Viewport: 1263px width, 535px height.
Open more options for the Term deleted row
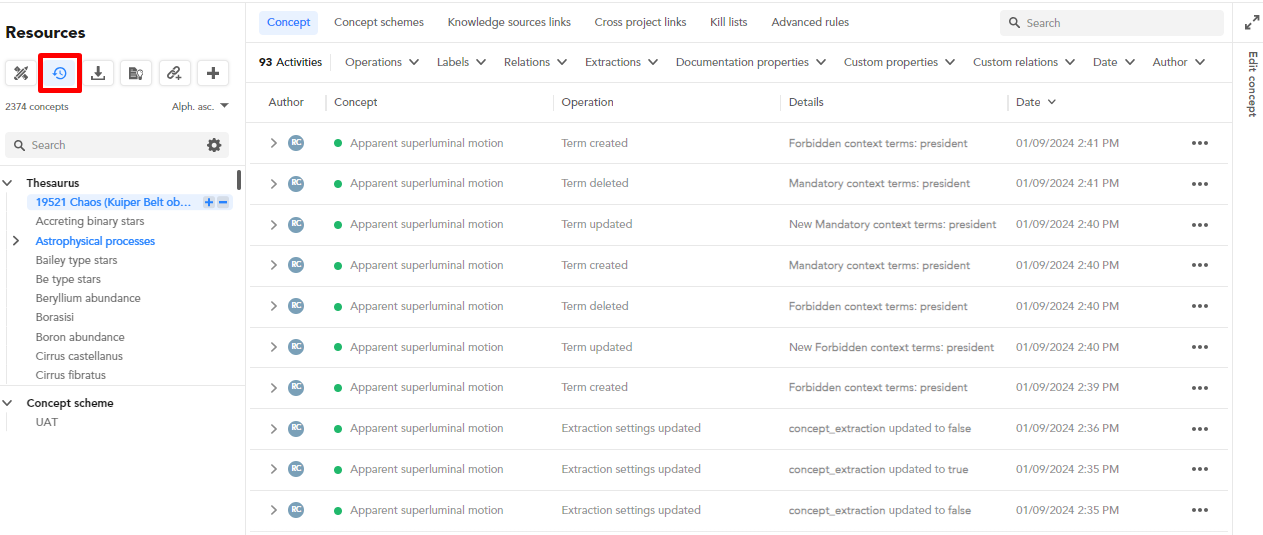(x=1199, y=184)
